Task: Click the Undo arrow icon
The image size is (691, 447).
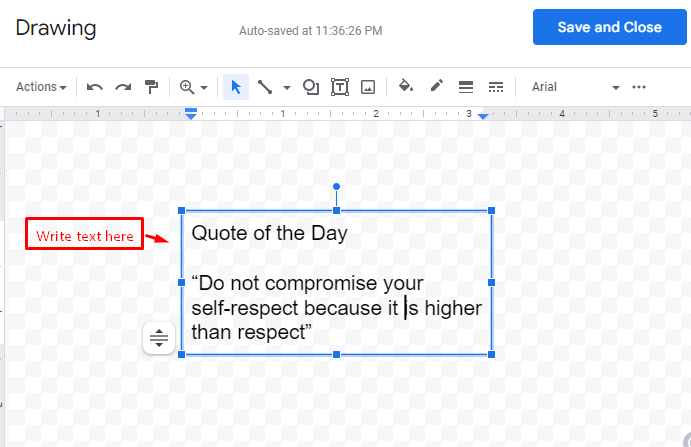Action: point(94,87)
